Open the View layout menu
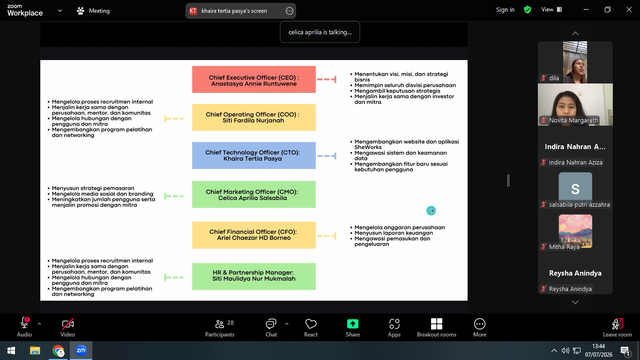Image resolution: width=640 pixels, height=360 pixels. (551, 10)
